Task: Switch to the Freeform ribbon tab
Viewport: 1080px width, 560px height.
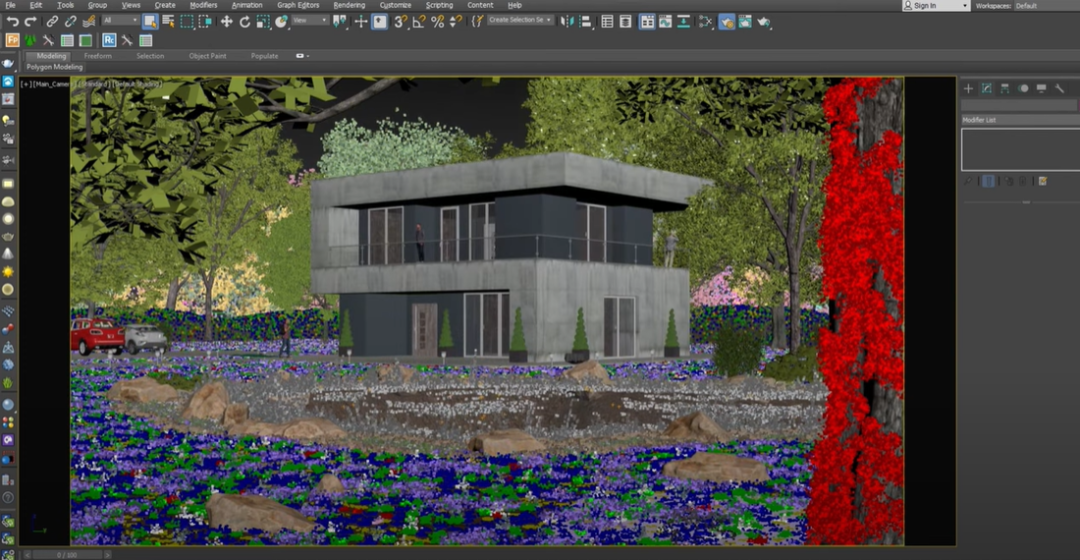Action: coord(97,56)
